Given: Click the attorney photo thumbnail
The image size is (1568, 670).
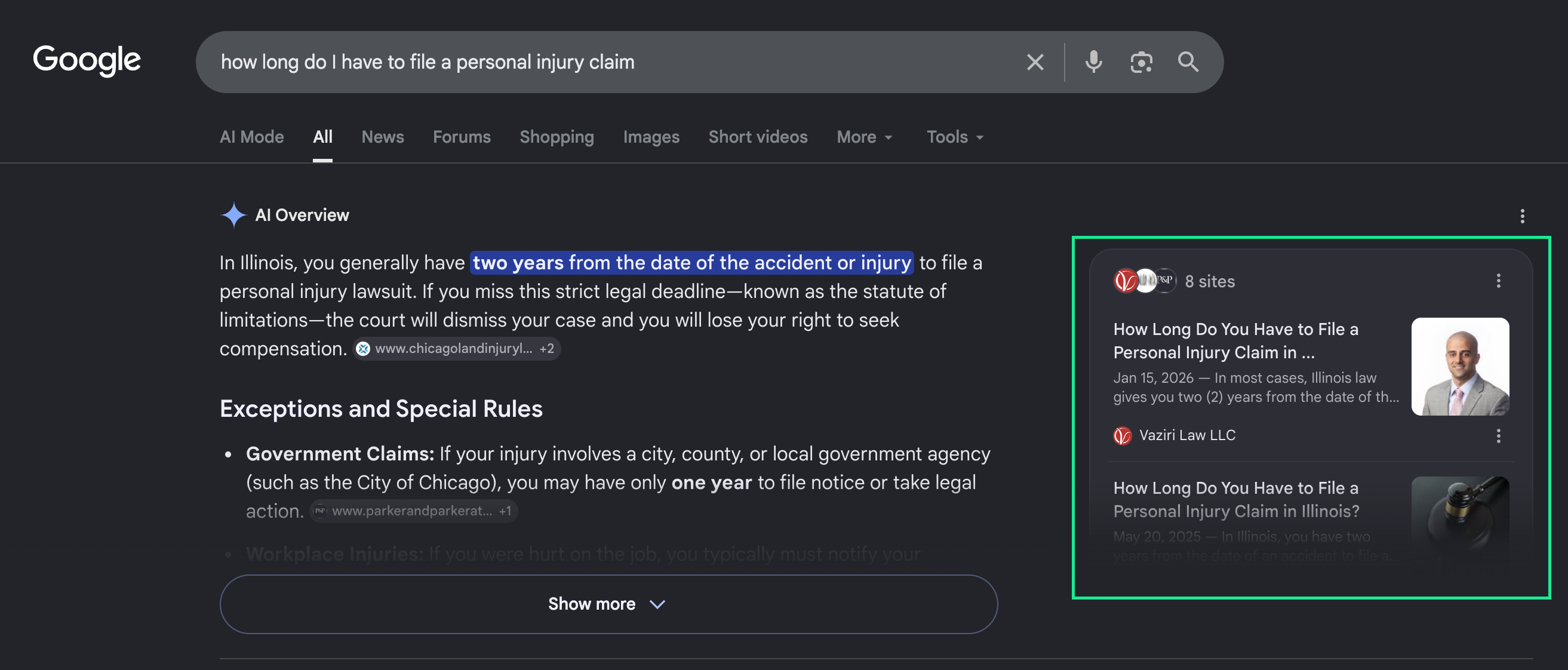Looking at the screenshot, I should [1460, 366].
